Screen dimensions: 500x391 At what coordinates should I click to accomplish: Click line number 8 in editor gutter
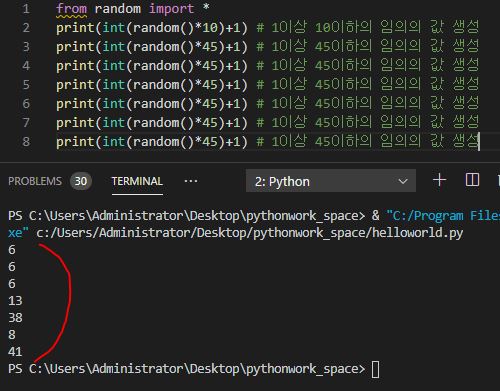(x=26, y=142)
